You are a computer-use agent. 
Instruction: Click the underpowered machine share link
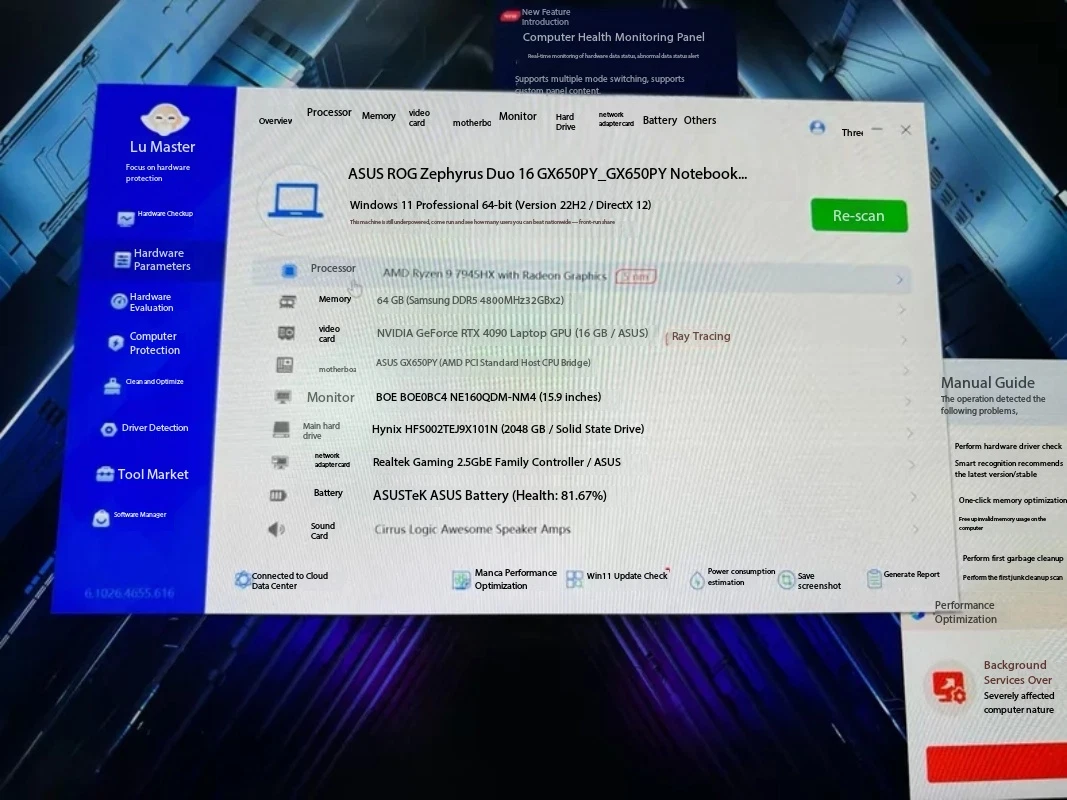tap(482, 222)
